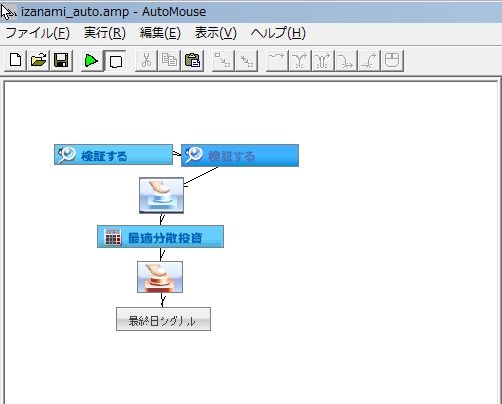Open the ヘルプ(H) menu

[x=278, y=33]
